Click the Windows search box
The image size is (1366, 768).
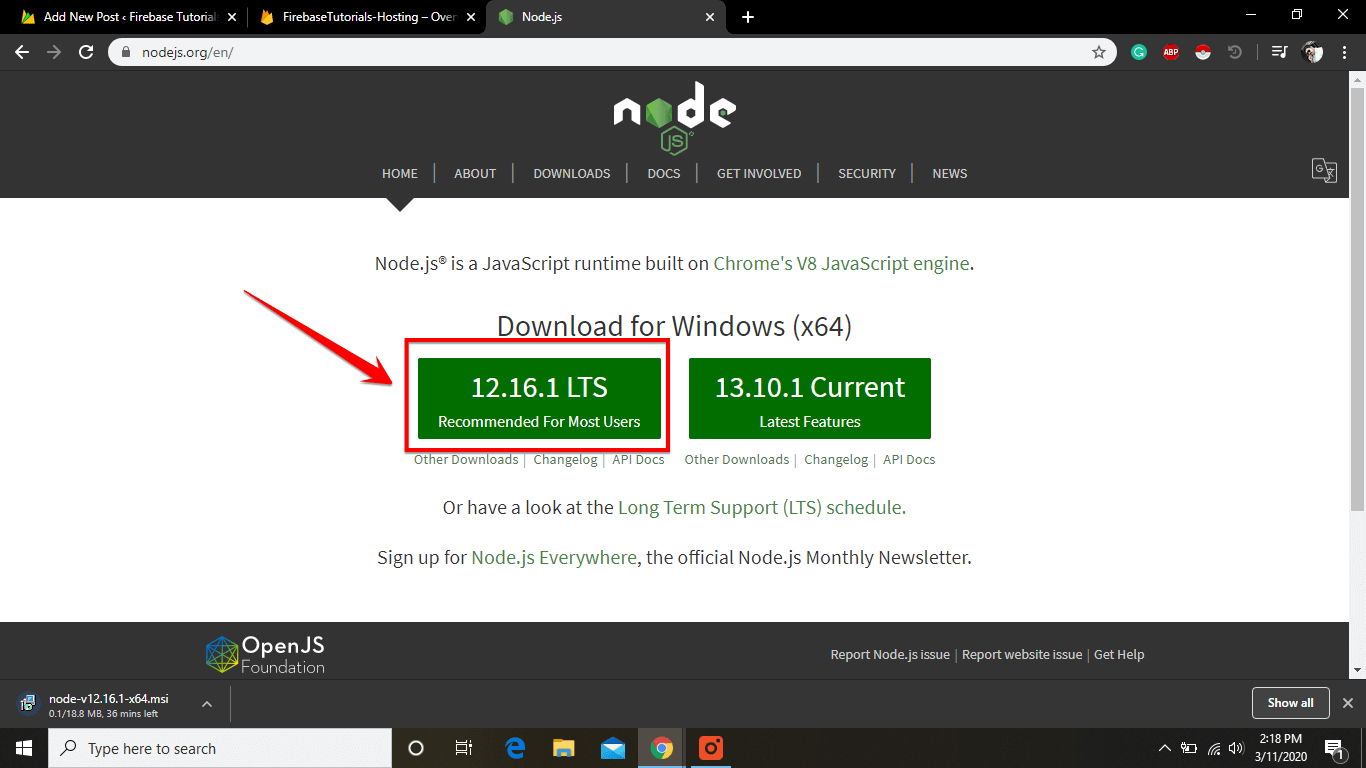220,748
